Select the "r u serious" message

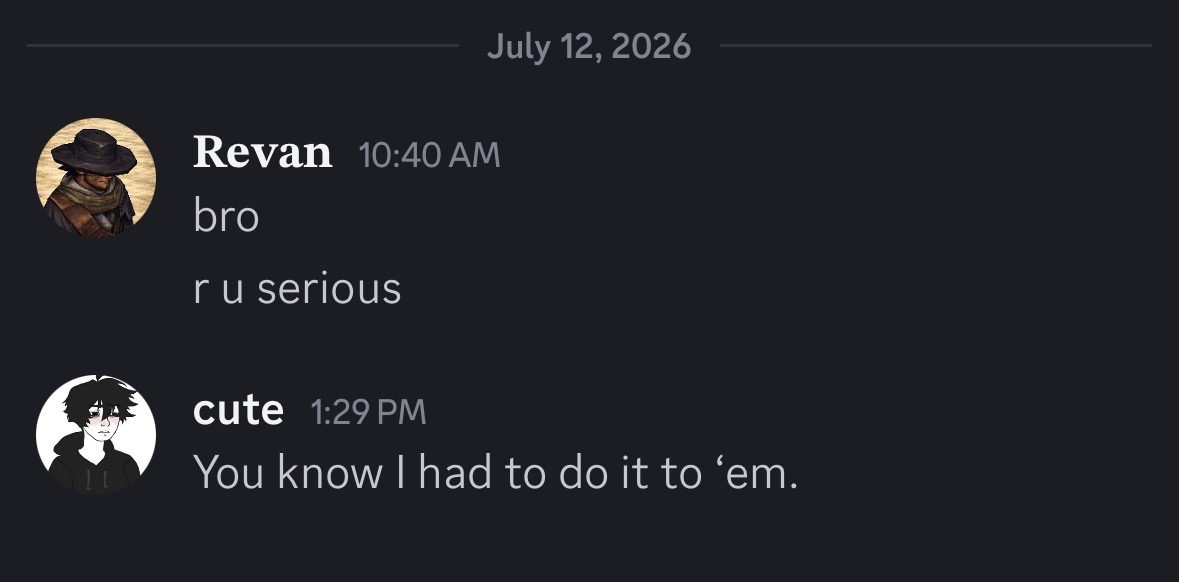click(x=297, y=289)
